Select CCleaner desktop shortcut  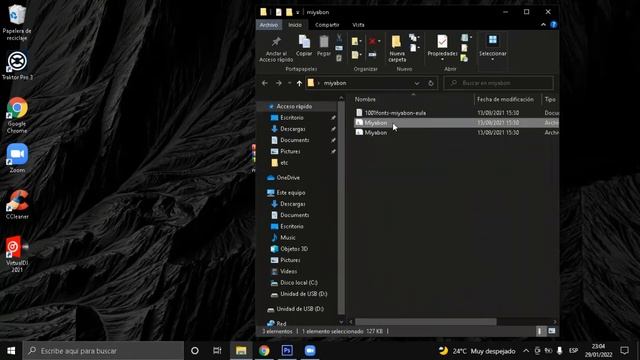(17, 204)
